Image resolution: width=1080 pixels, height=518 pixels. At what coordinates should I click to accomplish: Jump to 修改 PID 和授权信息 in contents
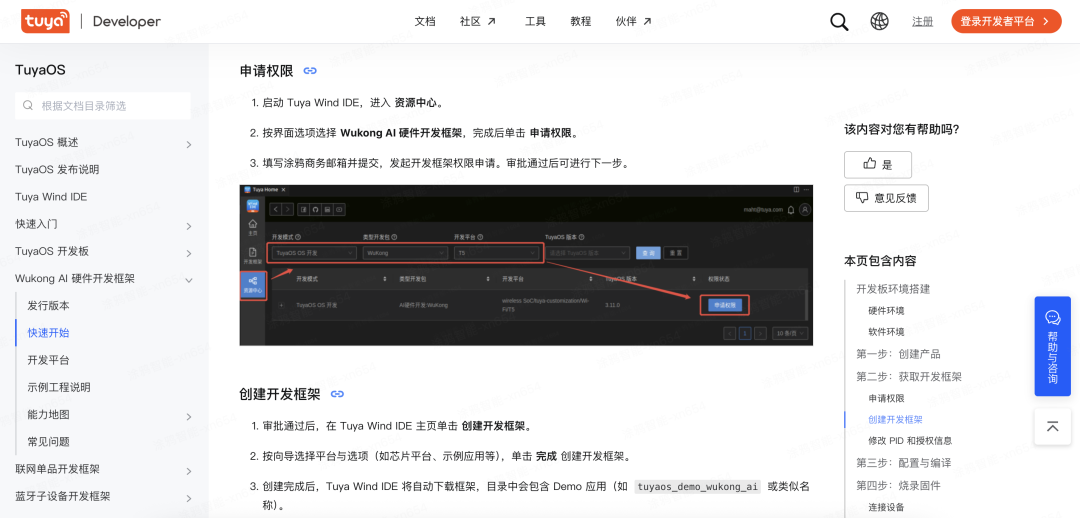click(x=910, y=441)
